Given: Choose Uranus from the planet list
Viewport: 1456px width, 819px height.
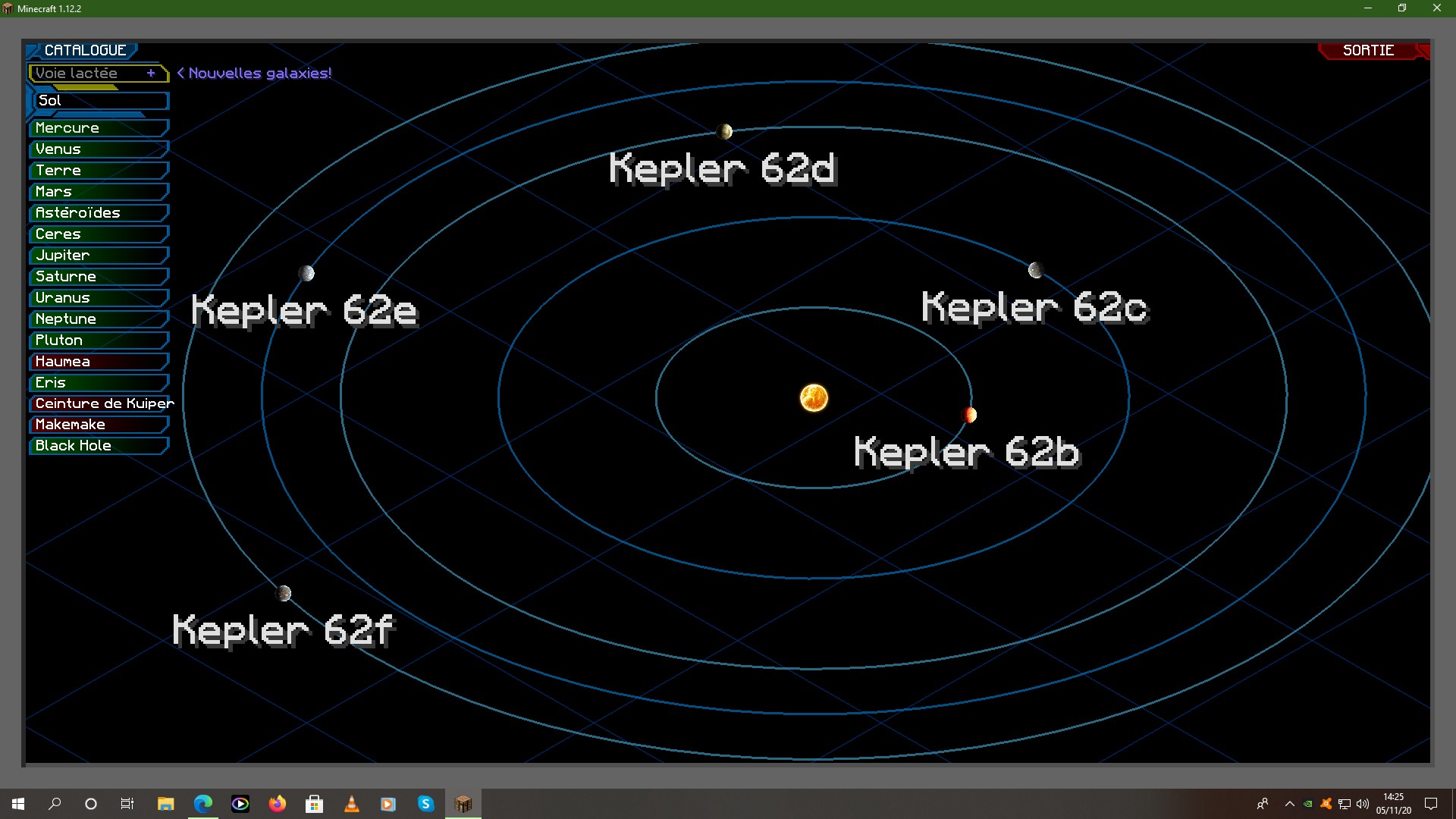Looking at the screenshot, I should (99, 297).
